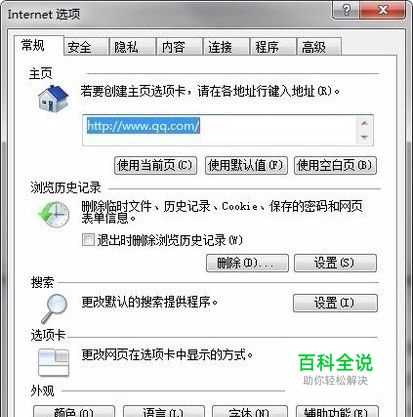
Task: Close the Internet 选项 dialog
Action: pyautogui.click(x=383, y=10)
